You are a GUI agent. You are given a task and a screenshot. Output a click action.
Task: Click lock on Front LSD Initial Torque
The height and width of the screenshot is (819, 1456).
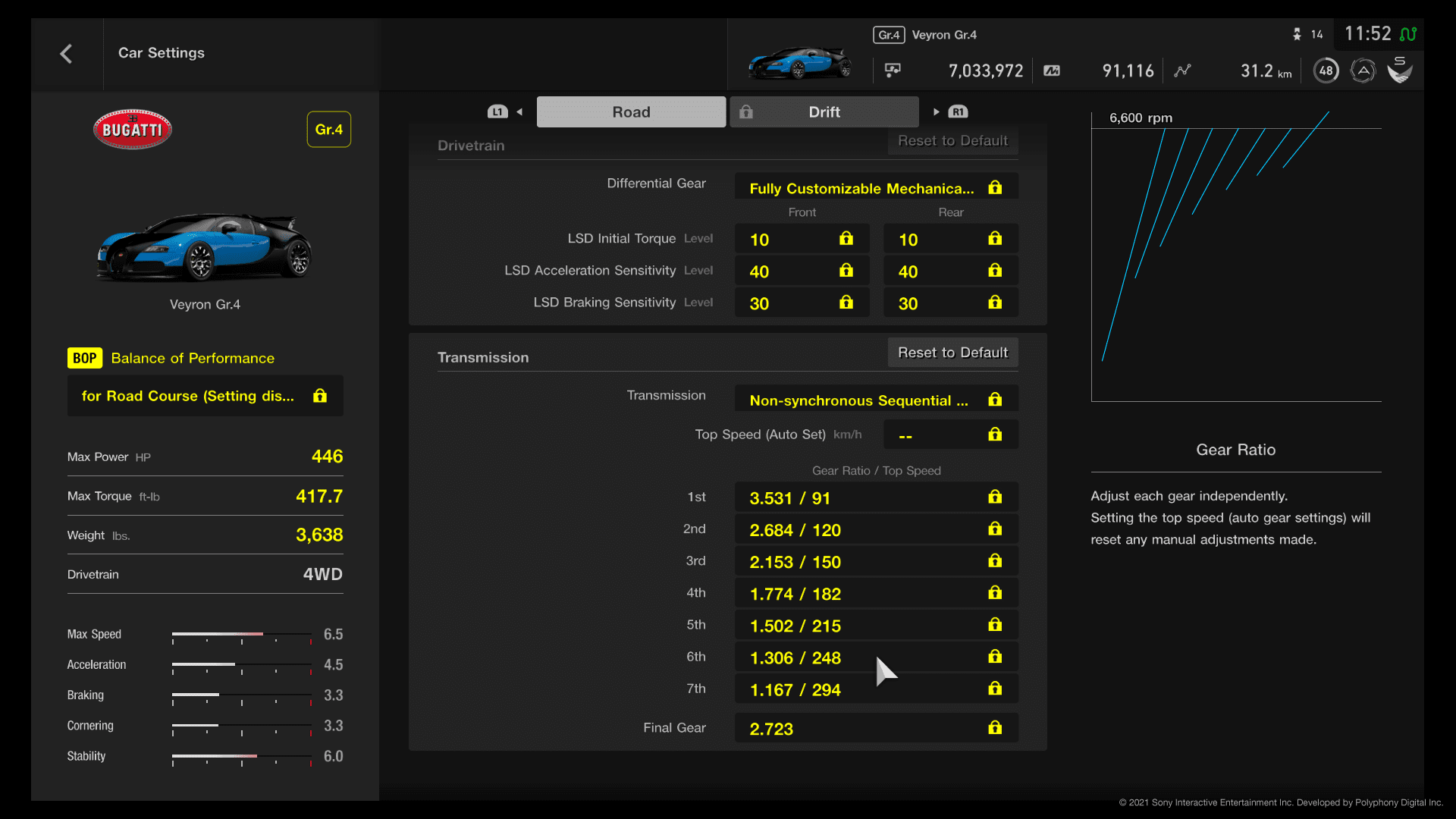click(x=846, y=239)
